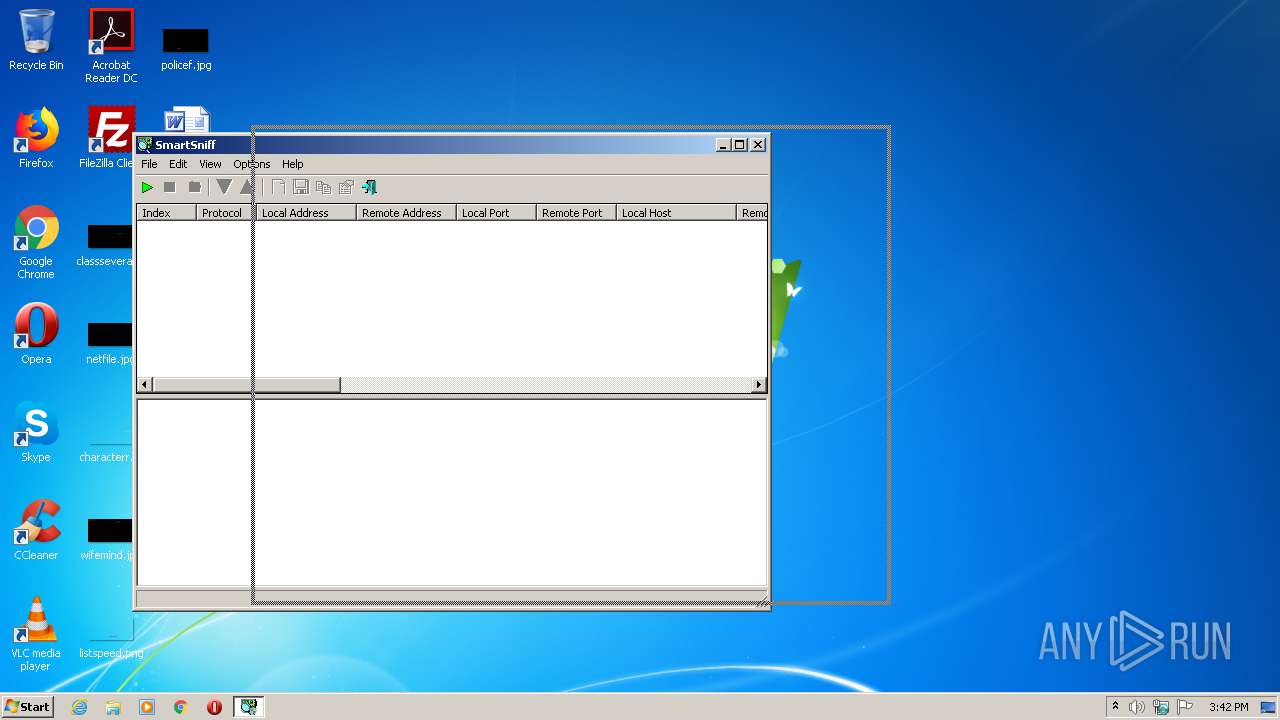The height and width of the screenshot is (720, 1280).
Task: Open the Help menu
Action: tap(293, 164)
